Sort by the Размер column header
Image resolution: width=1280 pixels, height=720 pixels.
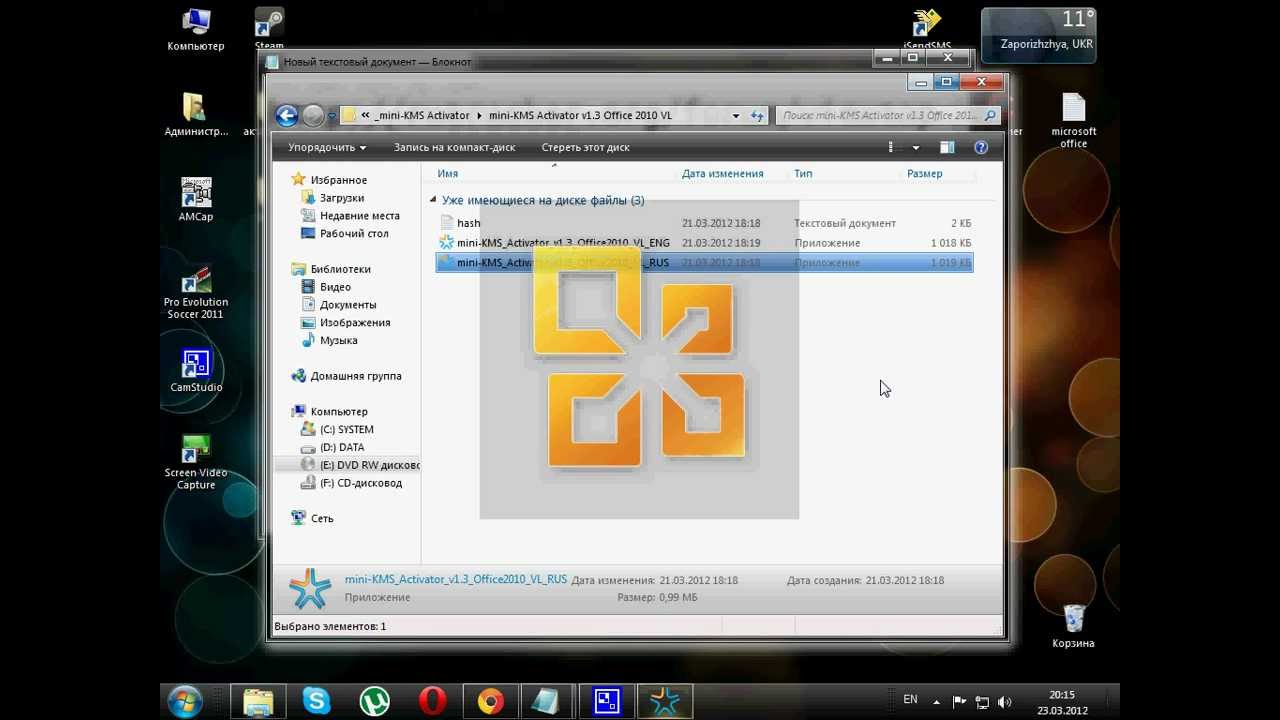924,174
